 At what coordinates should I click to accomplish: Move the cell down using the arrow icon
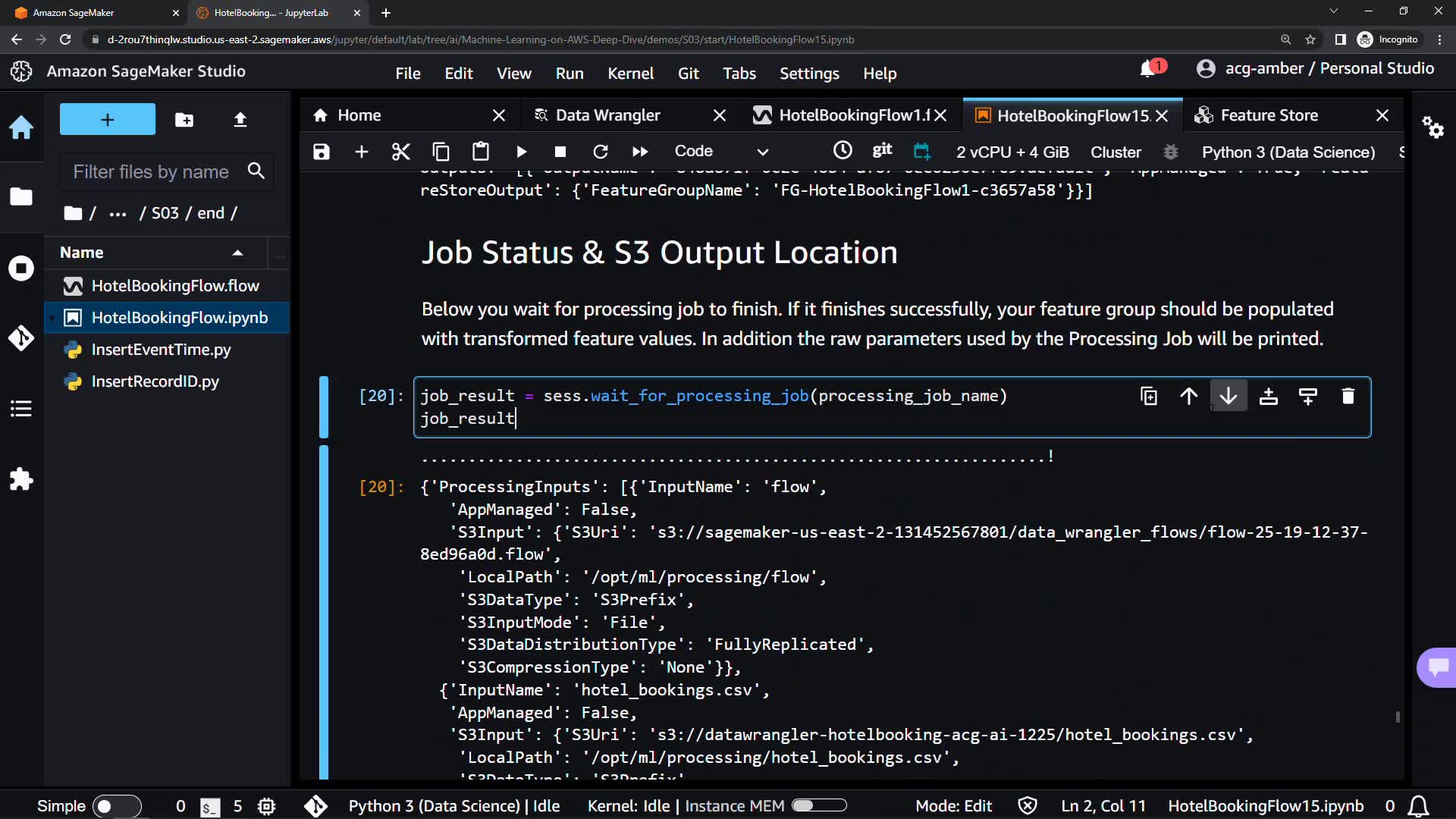coord(1228,396)
